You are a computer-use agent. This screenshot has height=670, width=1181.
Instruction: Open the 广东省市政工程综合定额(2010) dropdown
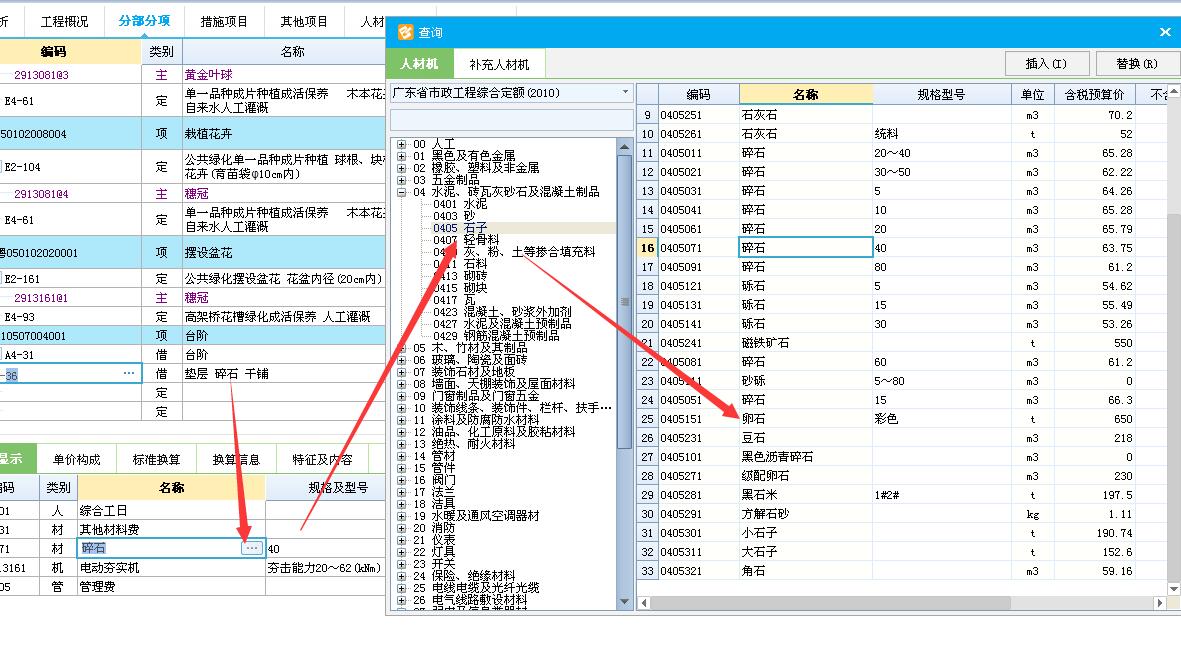(x=624, y=93)
